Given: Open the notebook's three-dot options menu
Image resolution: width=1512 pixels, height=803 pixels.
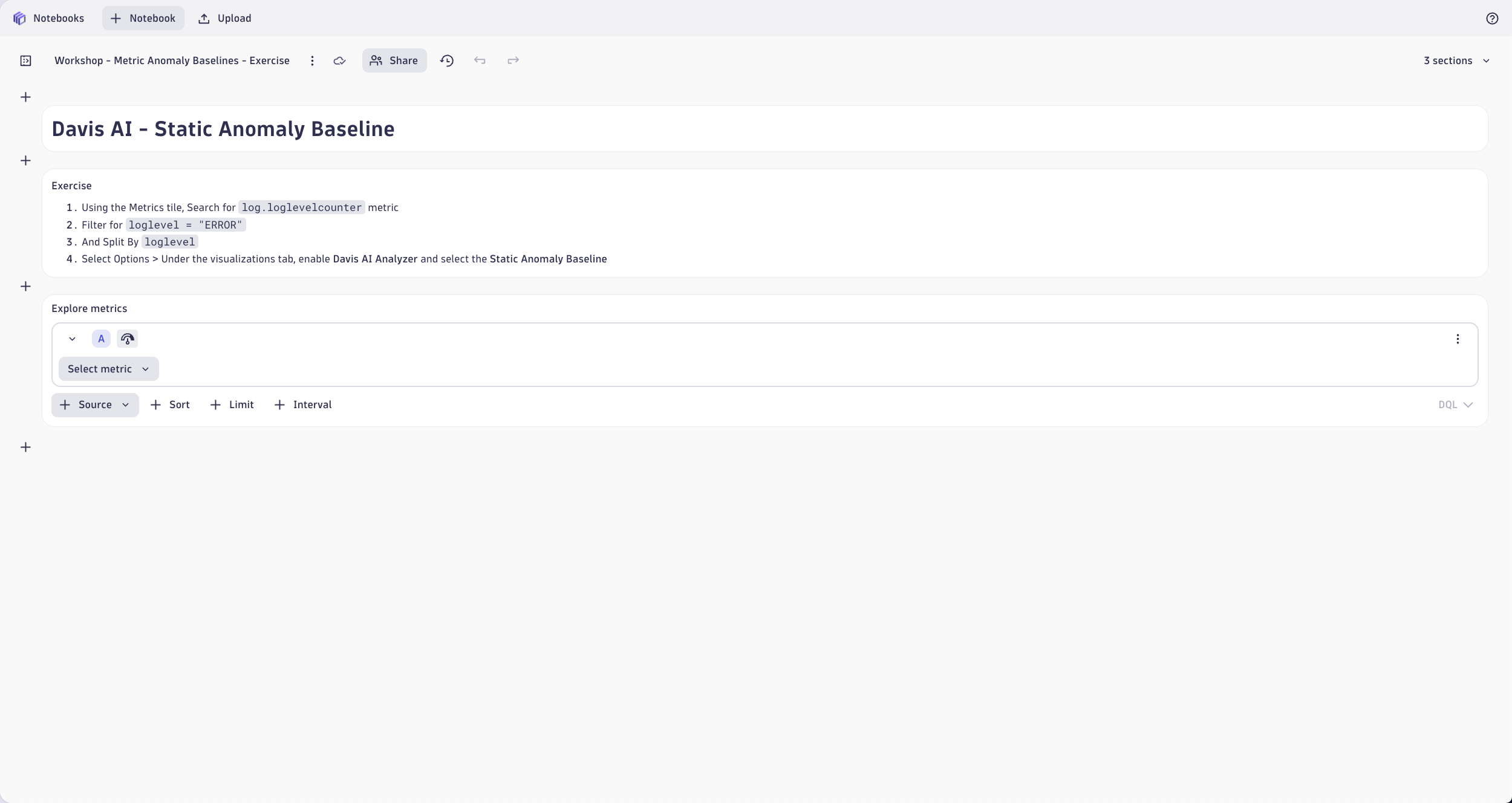Looking at the screenshot, I should point(312,60).
